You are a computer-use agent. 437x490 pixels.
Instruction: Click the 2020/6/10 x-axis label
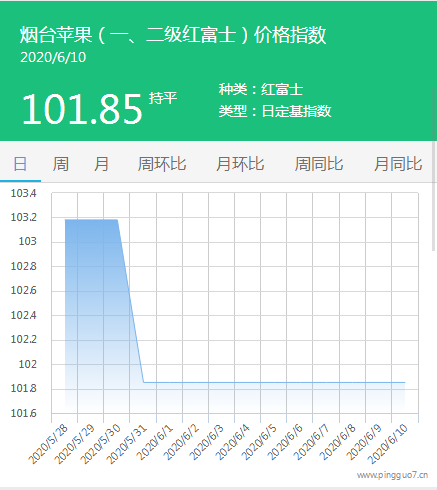[388, 444]
